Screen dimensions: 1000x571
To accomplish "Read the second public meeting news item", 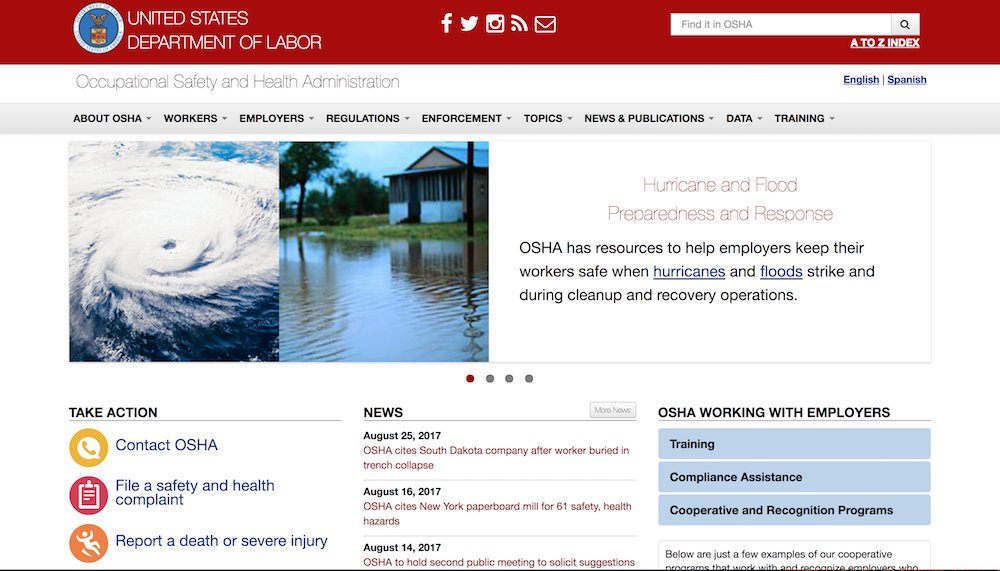I will click(x=499, y=562).
